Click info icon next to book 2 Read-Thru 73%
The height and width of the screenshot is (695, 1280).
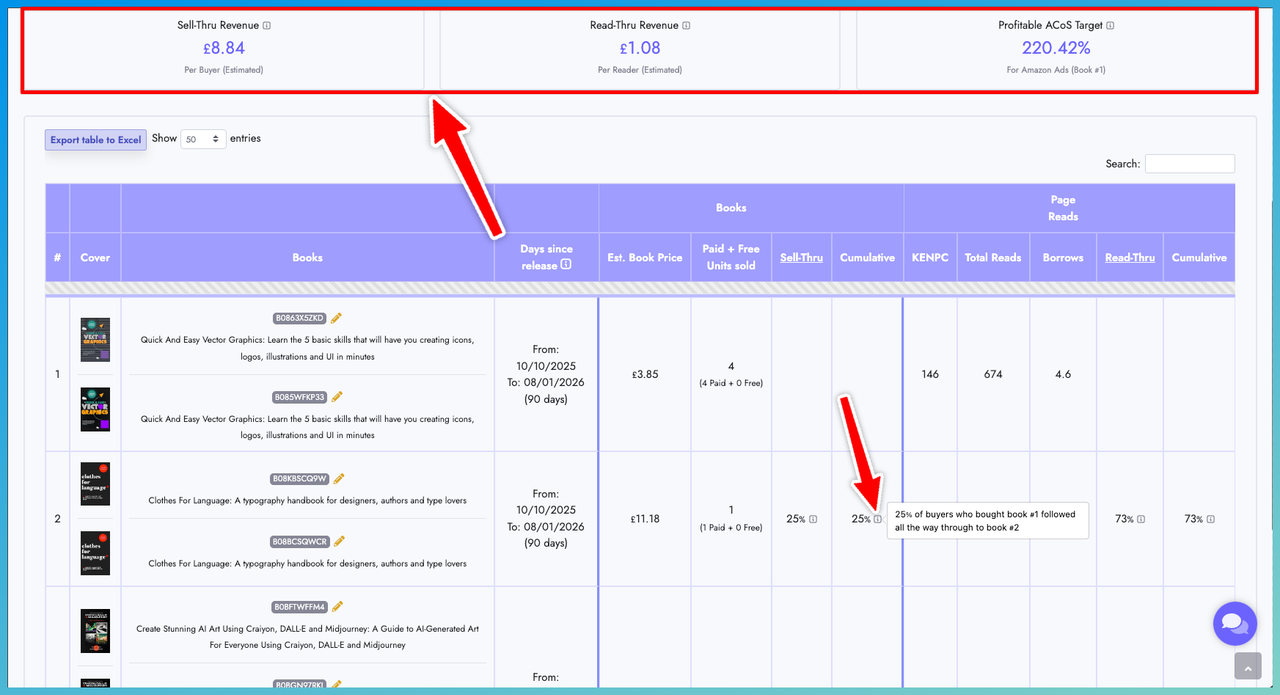(x=1141, y=519)
